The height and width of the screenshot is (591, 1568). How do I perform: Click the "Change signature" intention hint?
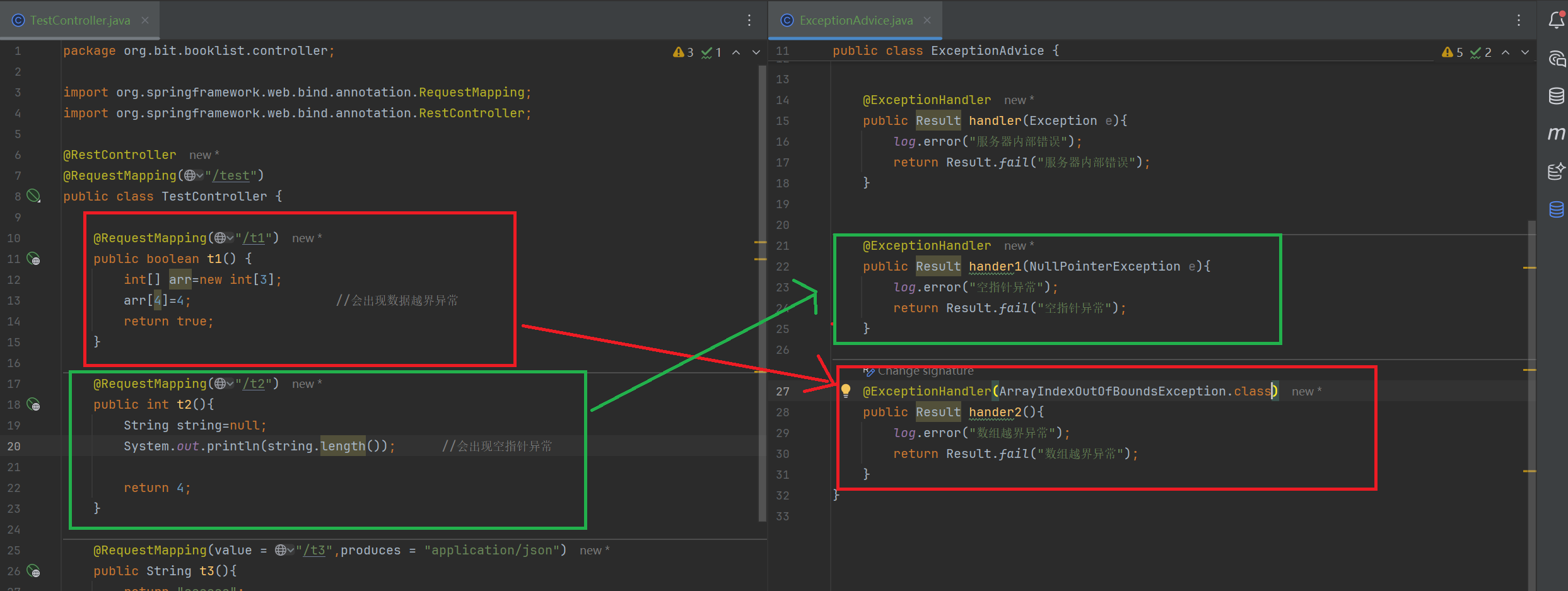(x=919, y=371)
